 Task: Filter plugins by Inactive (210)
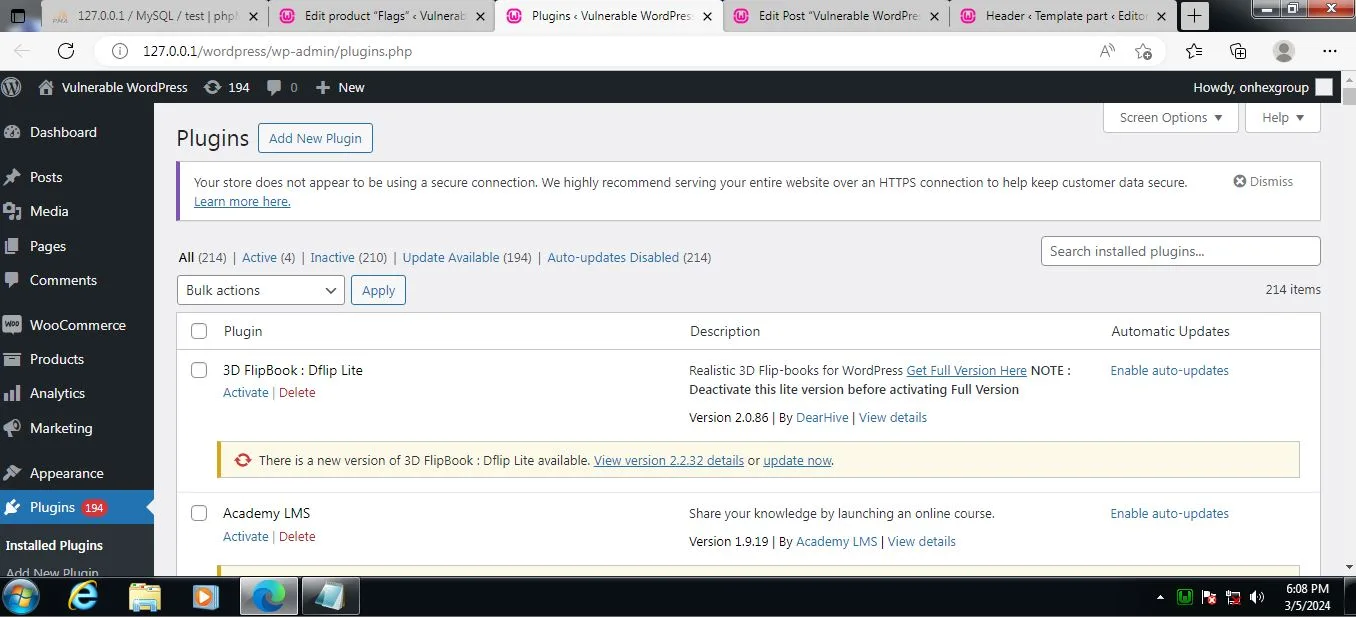pyautogui.click(x=348, y=257)
